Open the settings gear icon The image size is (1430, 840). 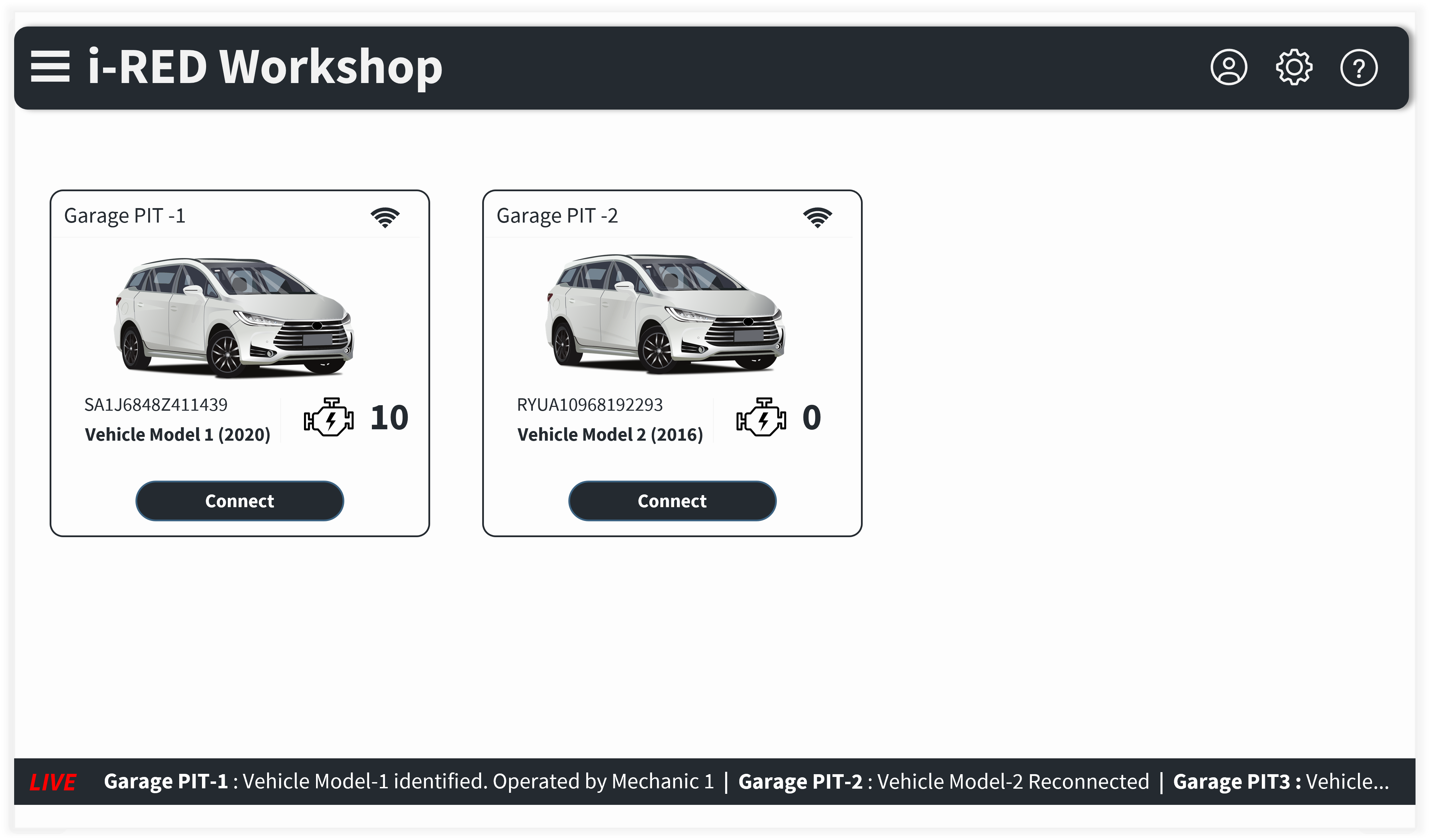pos(1294,68)
